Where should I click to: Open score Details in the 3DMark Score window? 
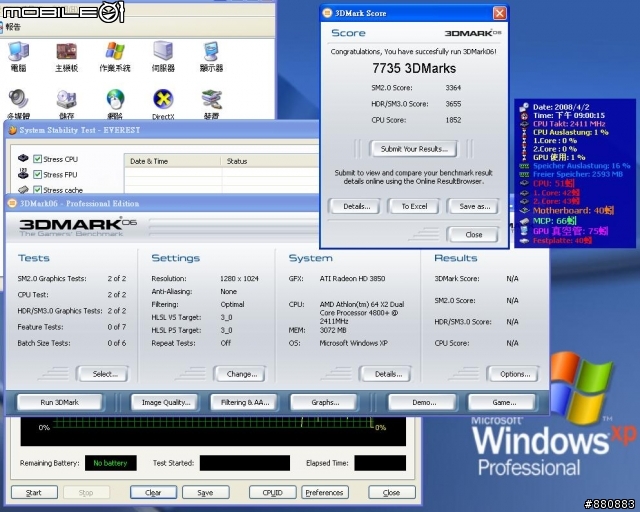click(x=356, y=207)
